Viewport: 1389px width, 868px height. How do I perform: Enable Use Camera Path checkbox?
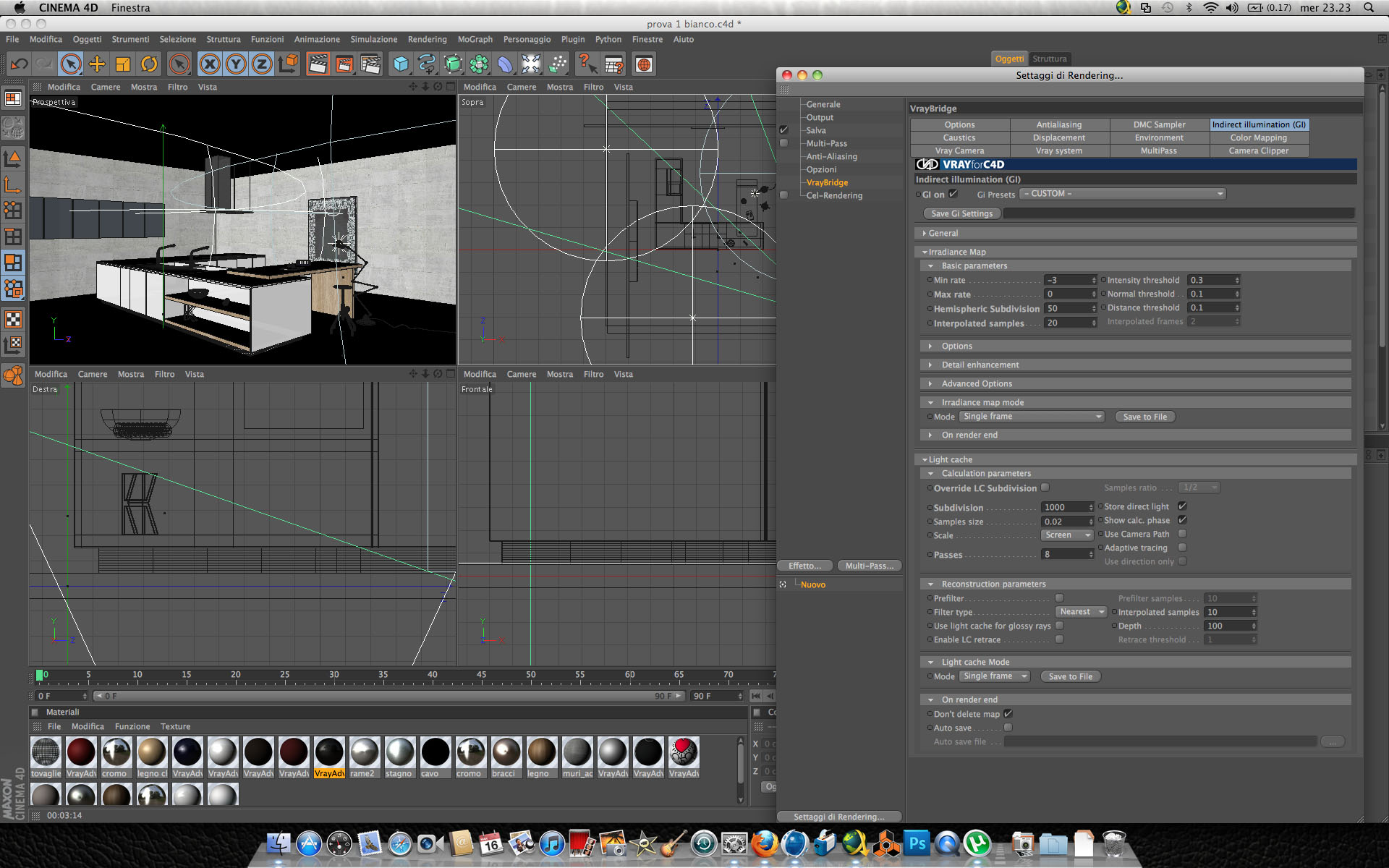(x=1182, y=534)
